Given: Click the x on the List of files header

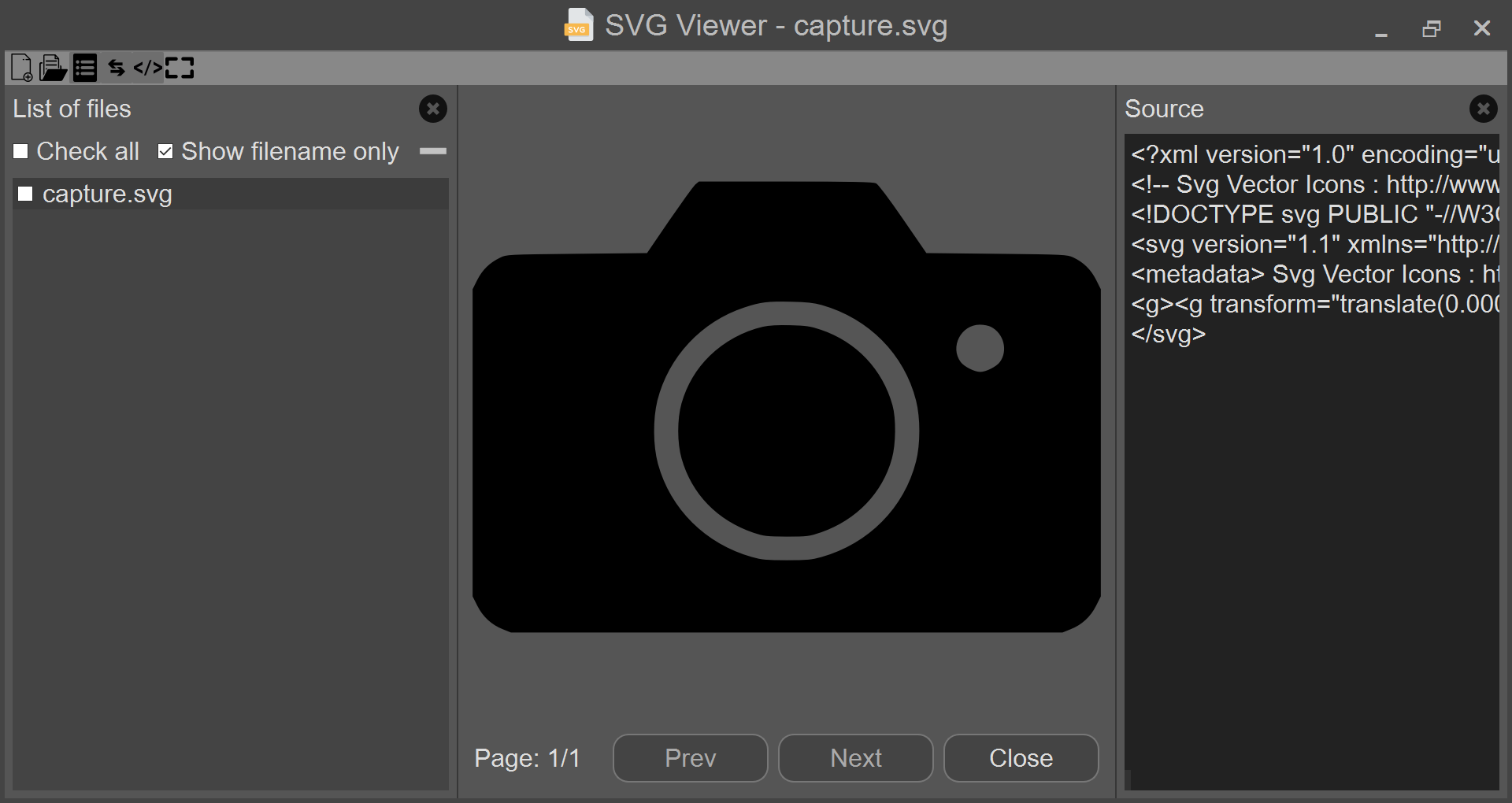Looking at the screenshot, I should (x=432, y=109).
